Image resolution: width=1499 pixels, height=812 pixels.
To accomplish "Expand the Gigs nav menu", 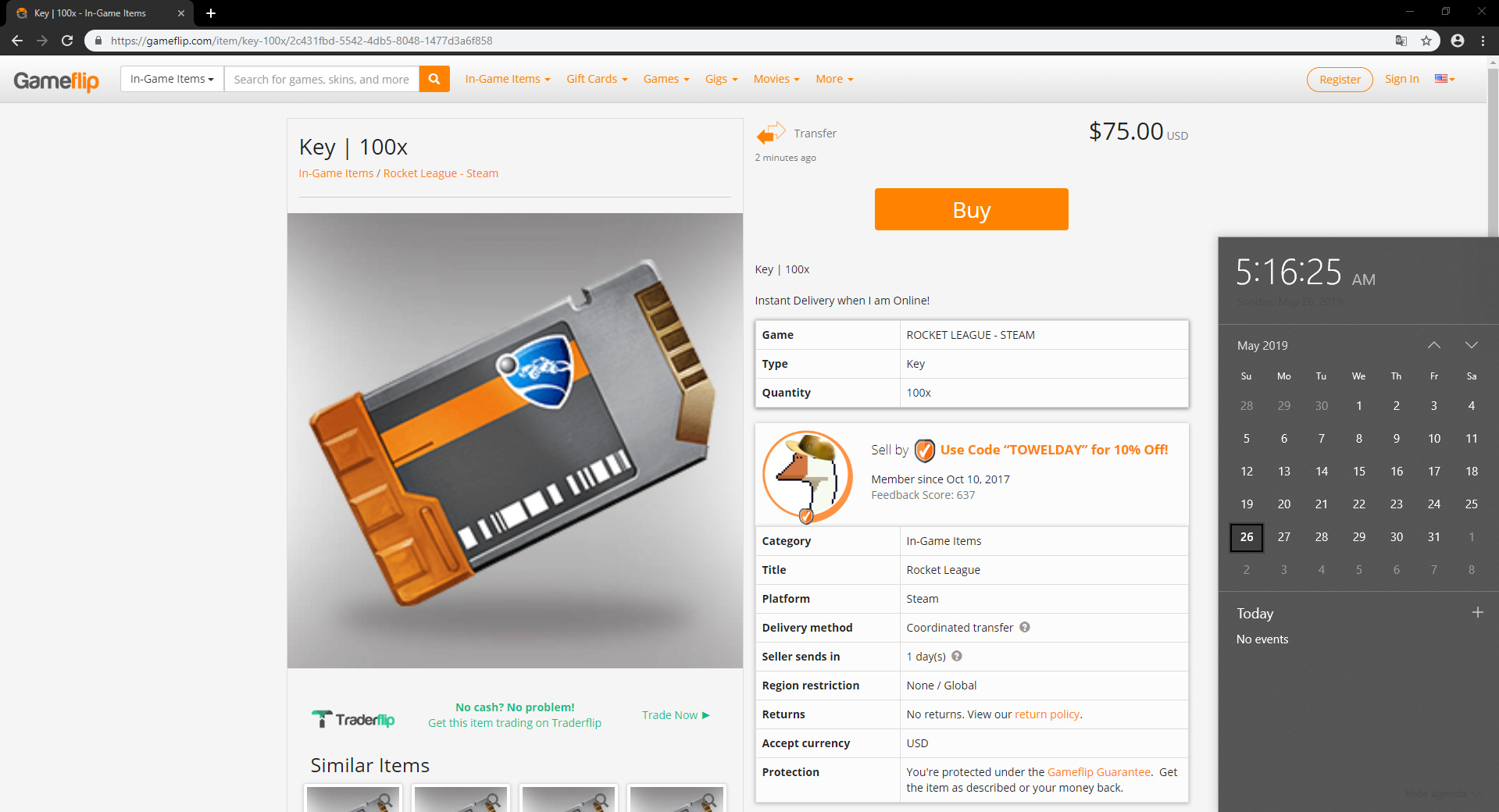I will 721,79.
